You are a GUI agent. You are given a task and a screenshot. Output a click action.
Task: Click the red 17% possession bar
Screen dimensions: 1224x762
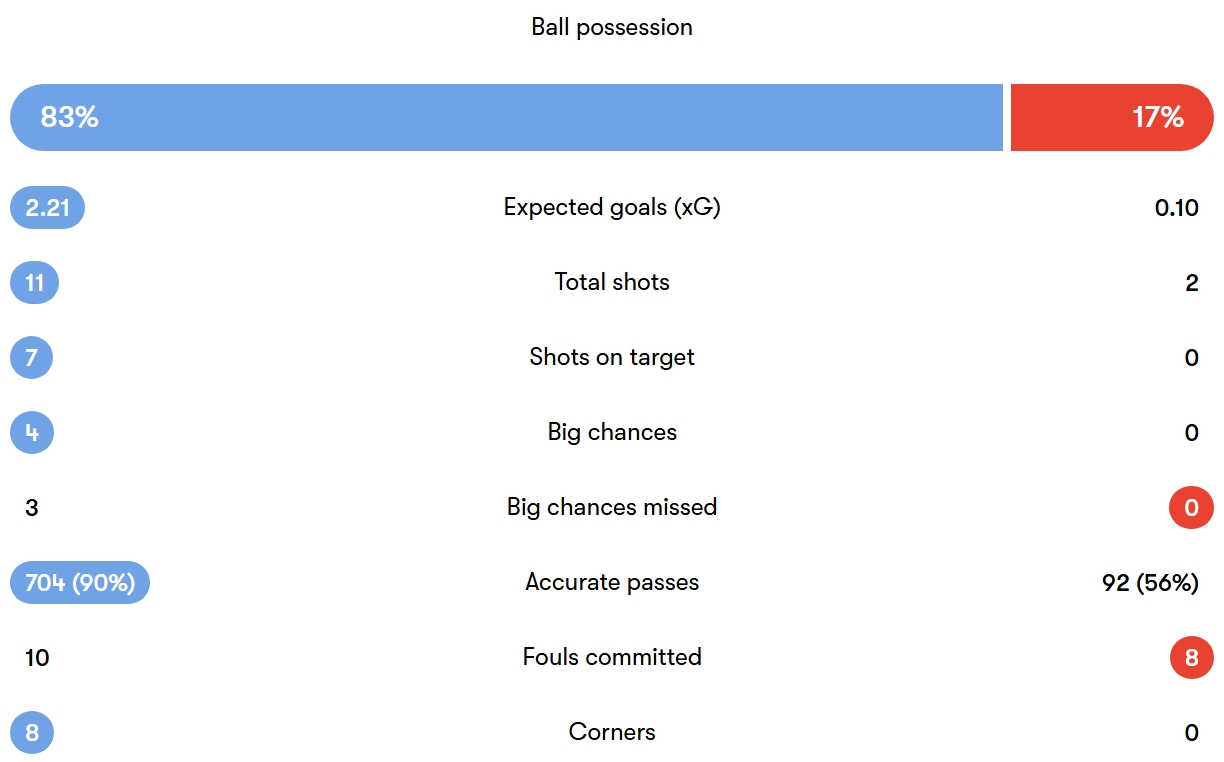(x=1111, y=118)
